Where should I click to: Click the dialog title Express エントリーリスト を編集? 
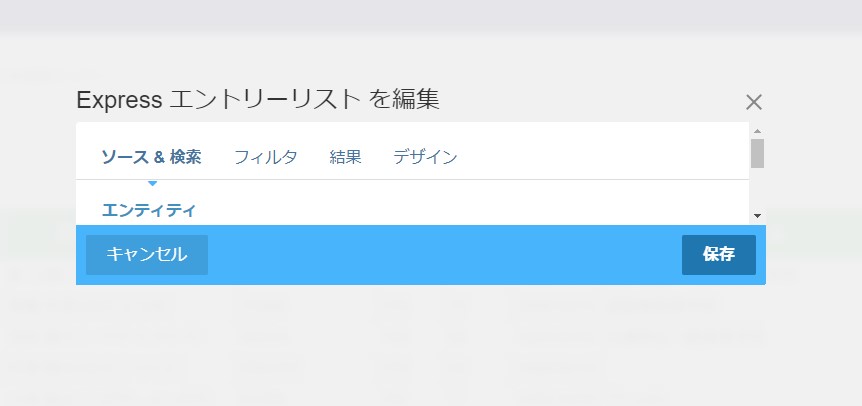[x=258, y=100]
